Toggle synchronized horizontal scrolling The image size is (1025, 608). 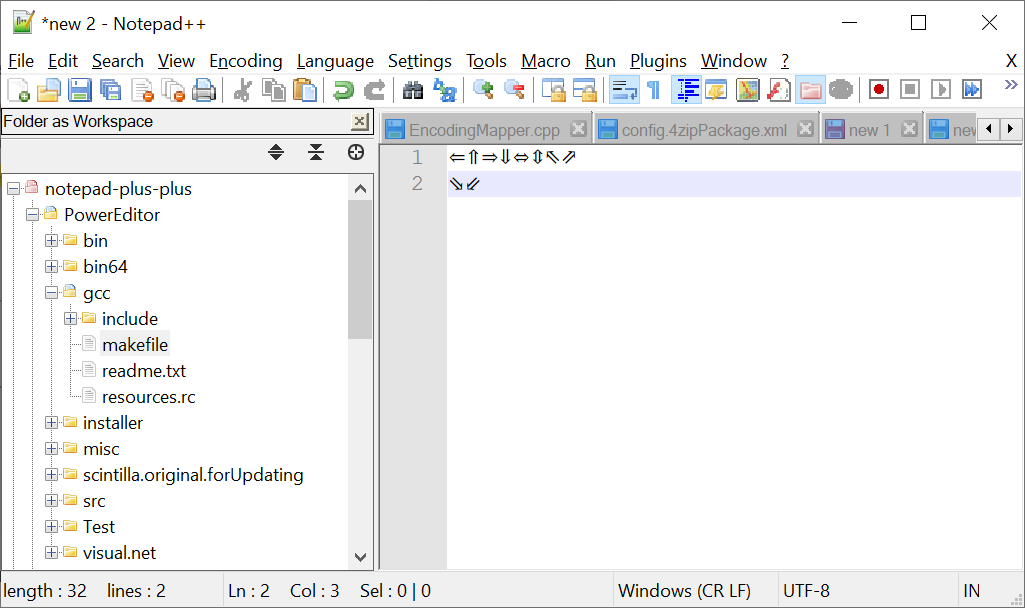click(584, 90)
